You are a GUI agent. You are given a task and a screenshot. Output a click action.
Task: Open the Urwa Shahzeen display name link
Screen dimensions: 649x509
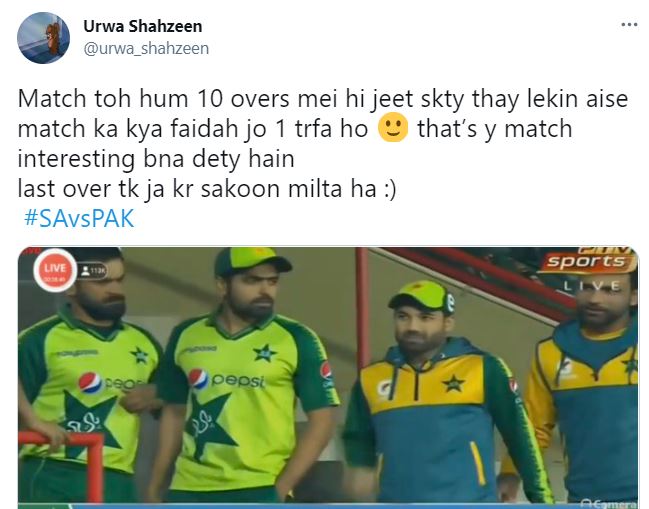[x=143, y=26]
